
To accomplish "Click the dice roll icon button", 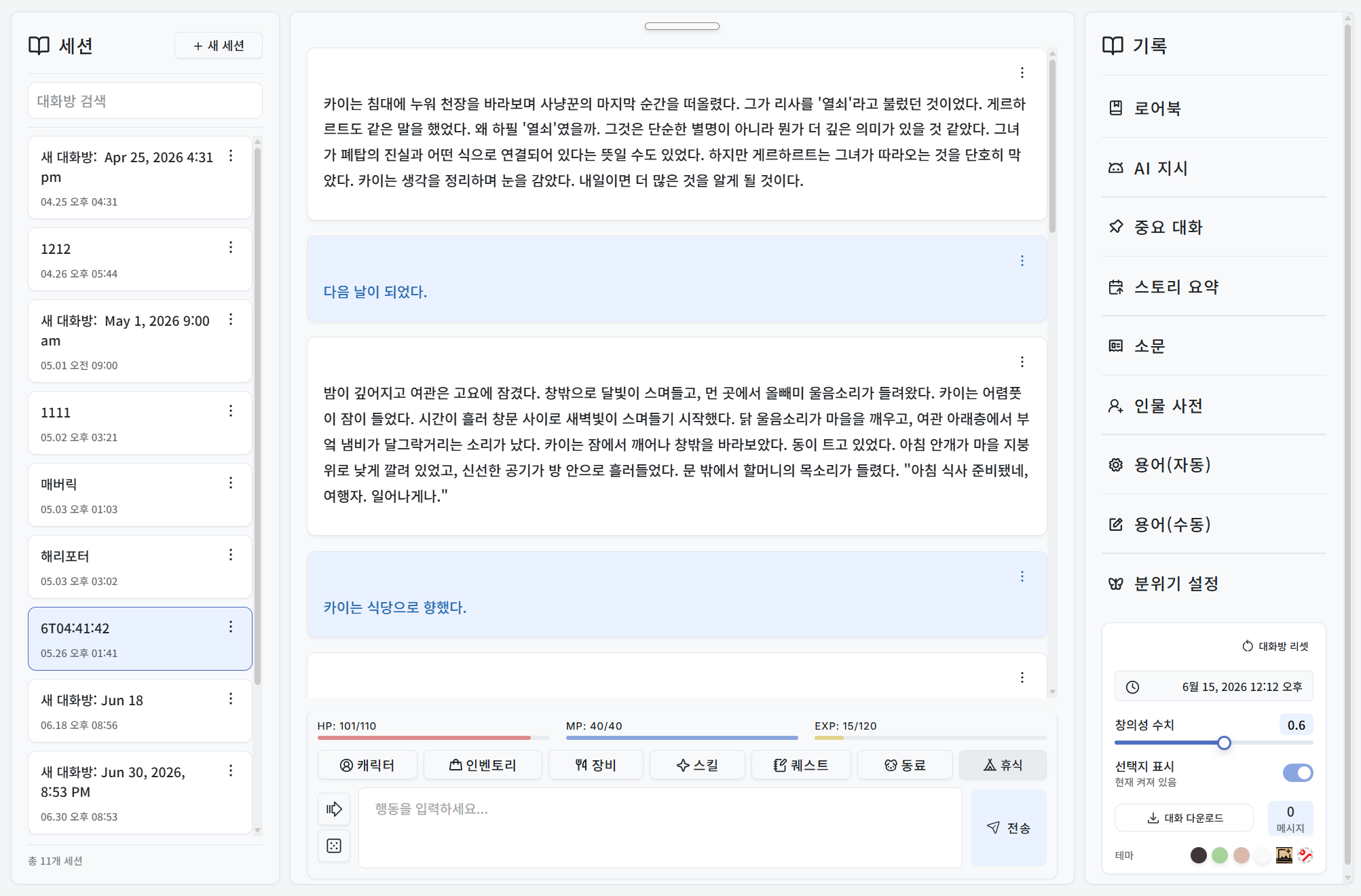I will click(334, 846).
